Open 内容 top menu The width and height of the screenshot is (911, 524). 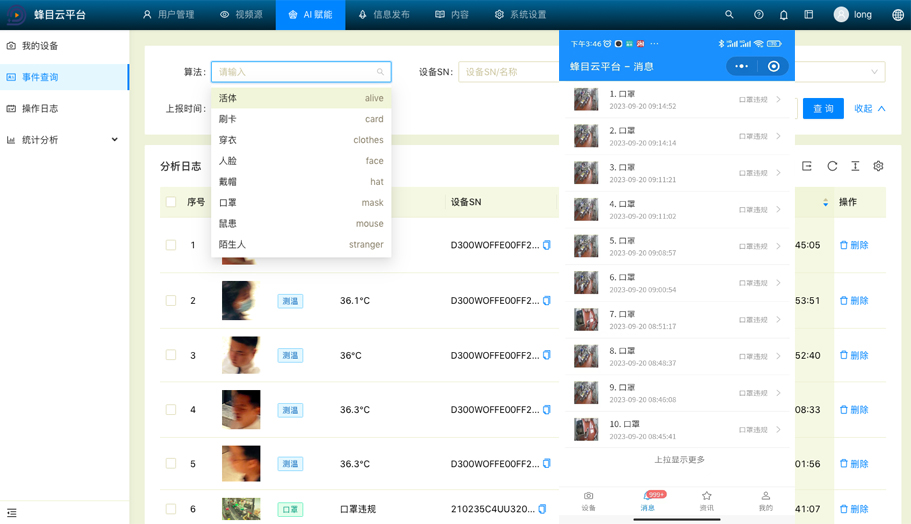click(x=452, y=15)
